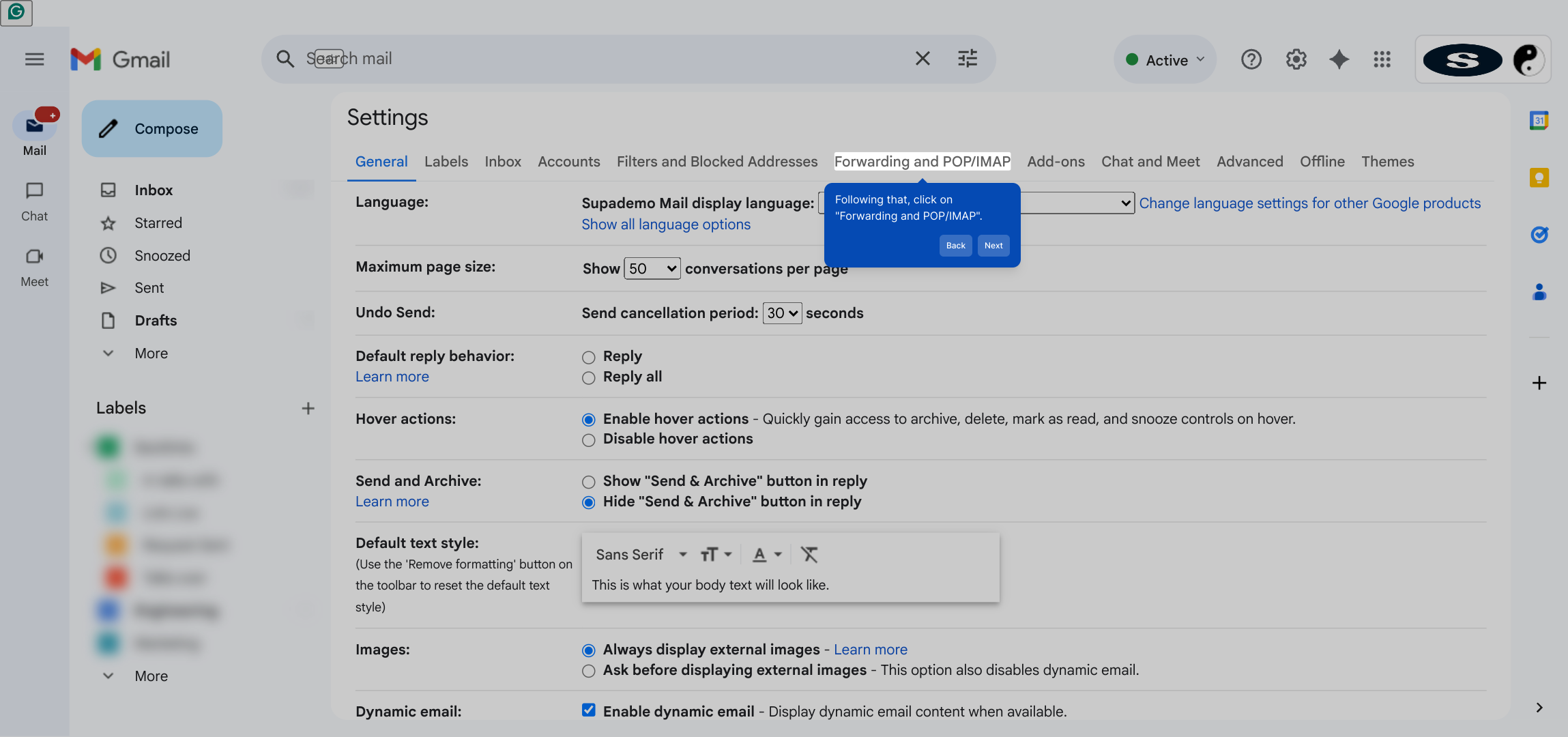Click Change language settings for other Google products

[x=1310, y=203]
